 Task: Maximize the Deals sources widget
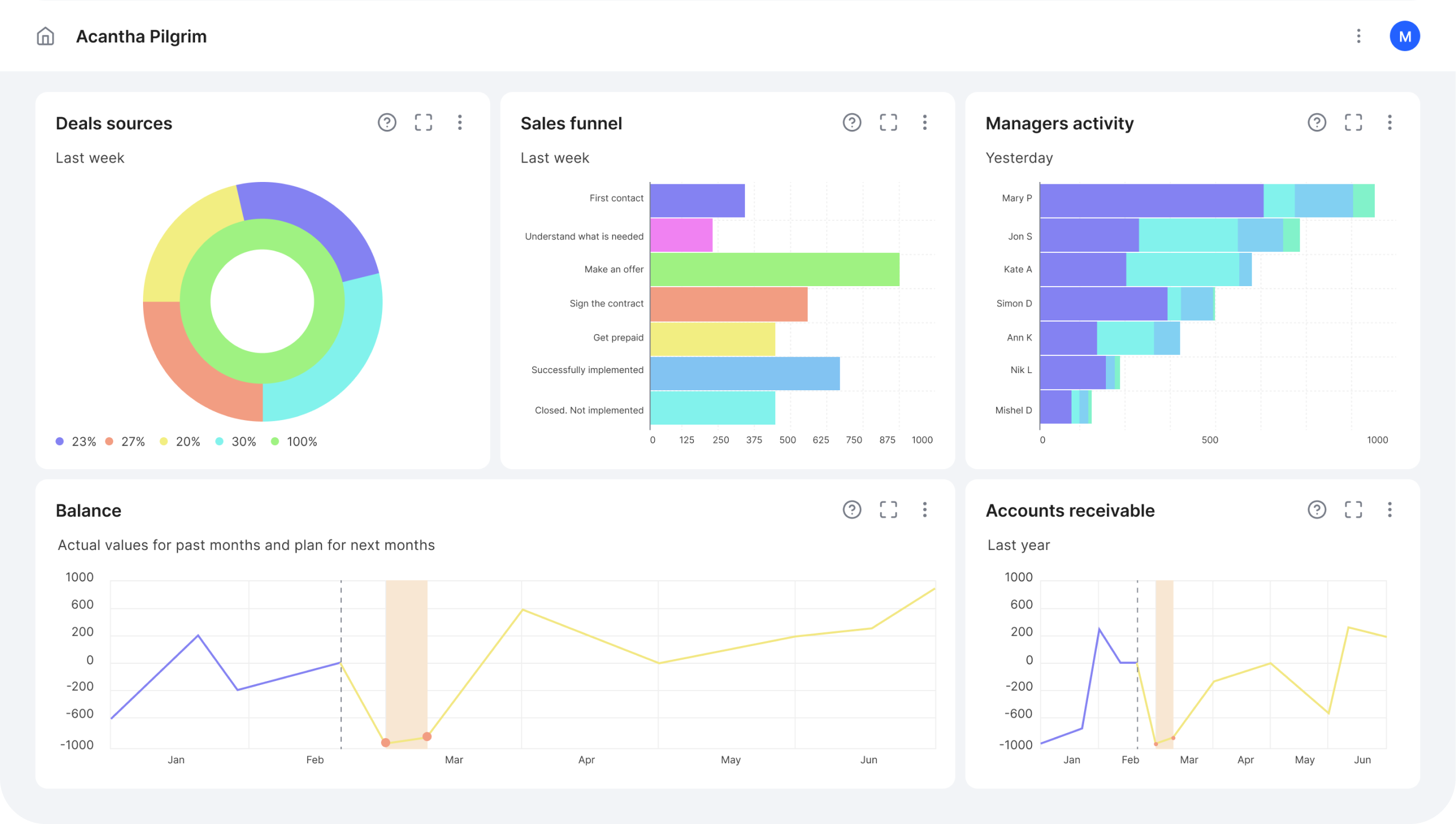pyautogui.click(x=423, y=122)
